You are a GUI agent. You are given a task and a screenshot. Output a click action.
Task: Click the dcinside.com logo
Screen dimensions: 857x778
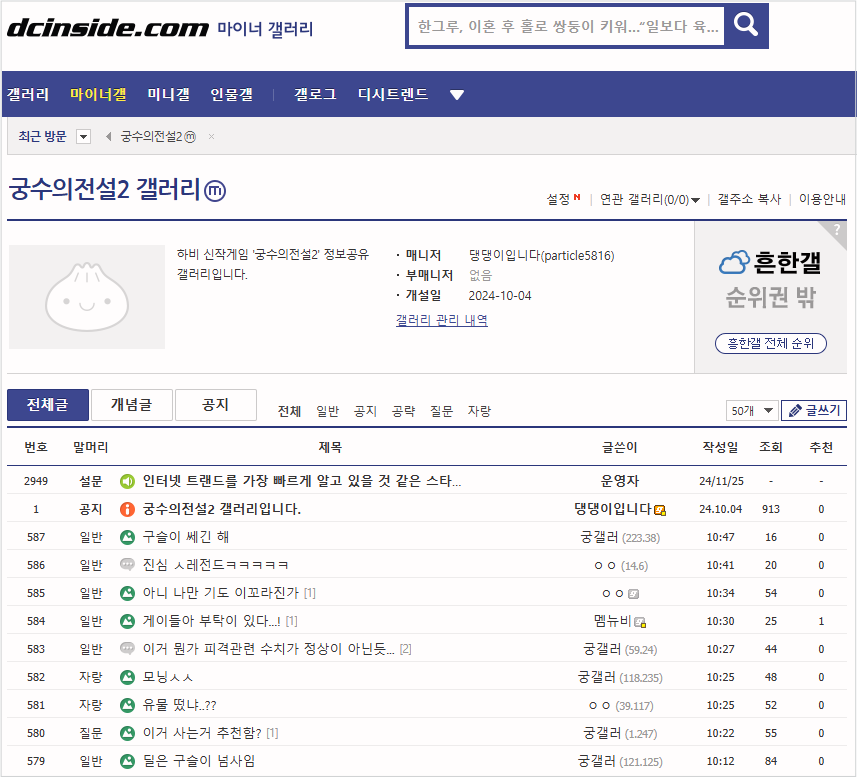[x=108, y=27]
